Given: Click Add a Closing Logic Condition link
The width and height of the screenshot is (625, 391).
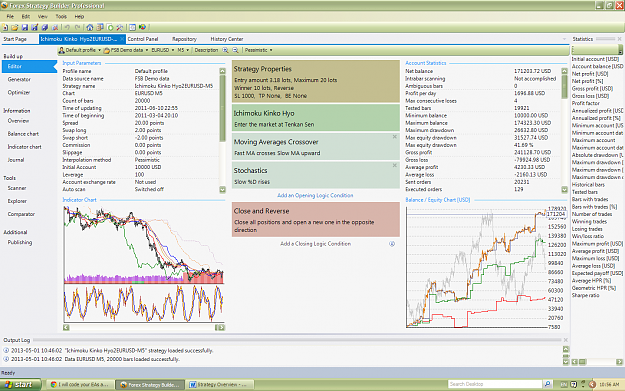Looking at the screenshot, I should tap(316, 244).
